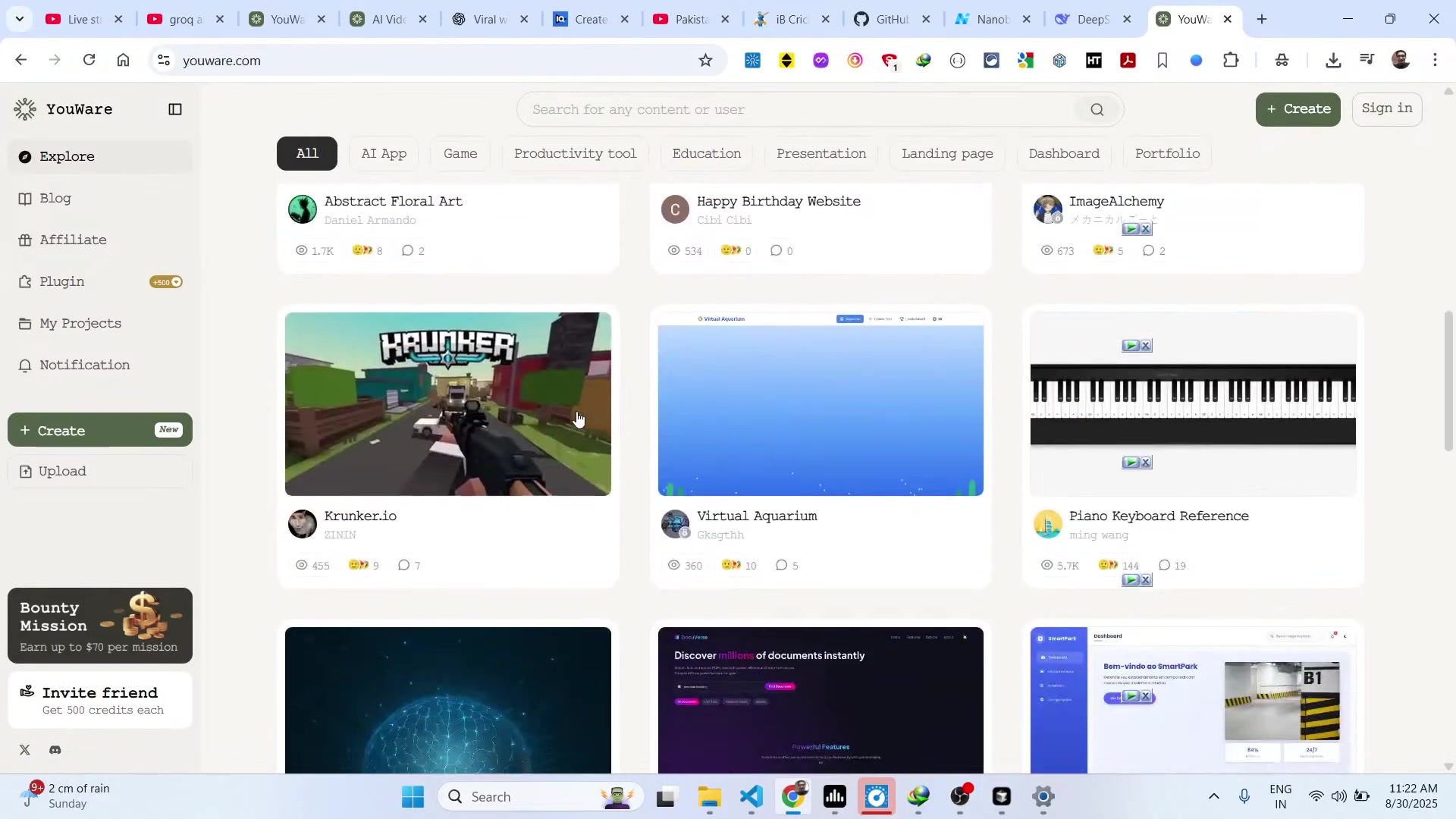The height and width of the screenshot is (819, 1456).
Task: Click the Cibi Cibi avatar icon
Action: tap(675, 209)
